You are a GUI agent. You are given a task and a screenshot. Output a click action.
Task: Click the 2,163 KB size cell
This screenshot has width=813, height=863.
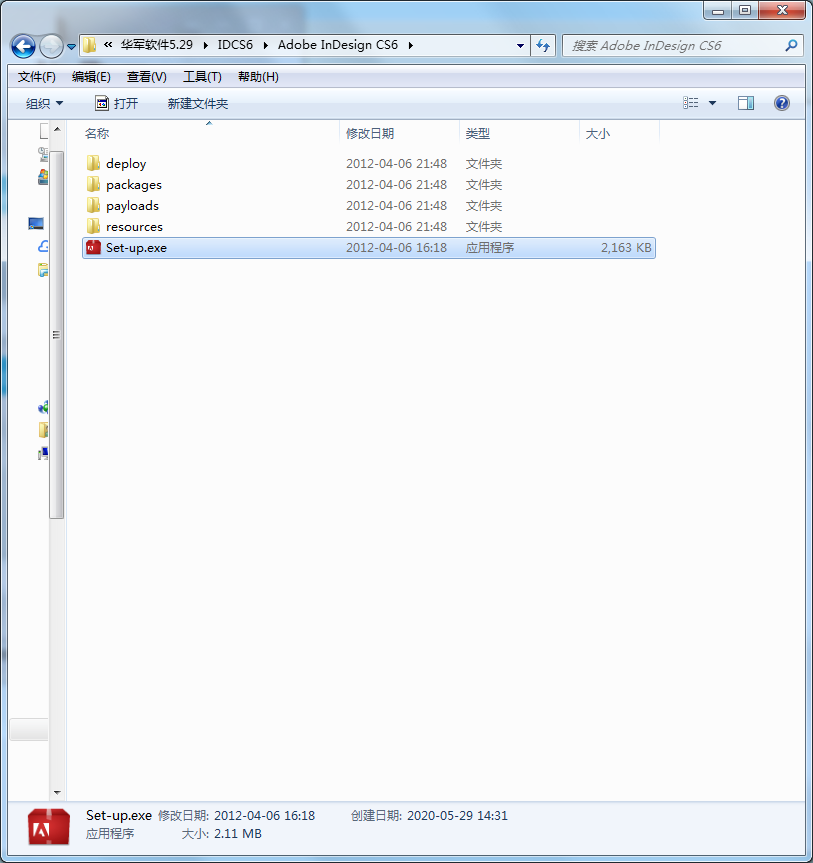point(626,248)
